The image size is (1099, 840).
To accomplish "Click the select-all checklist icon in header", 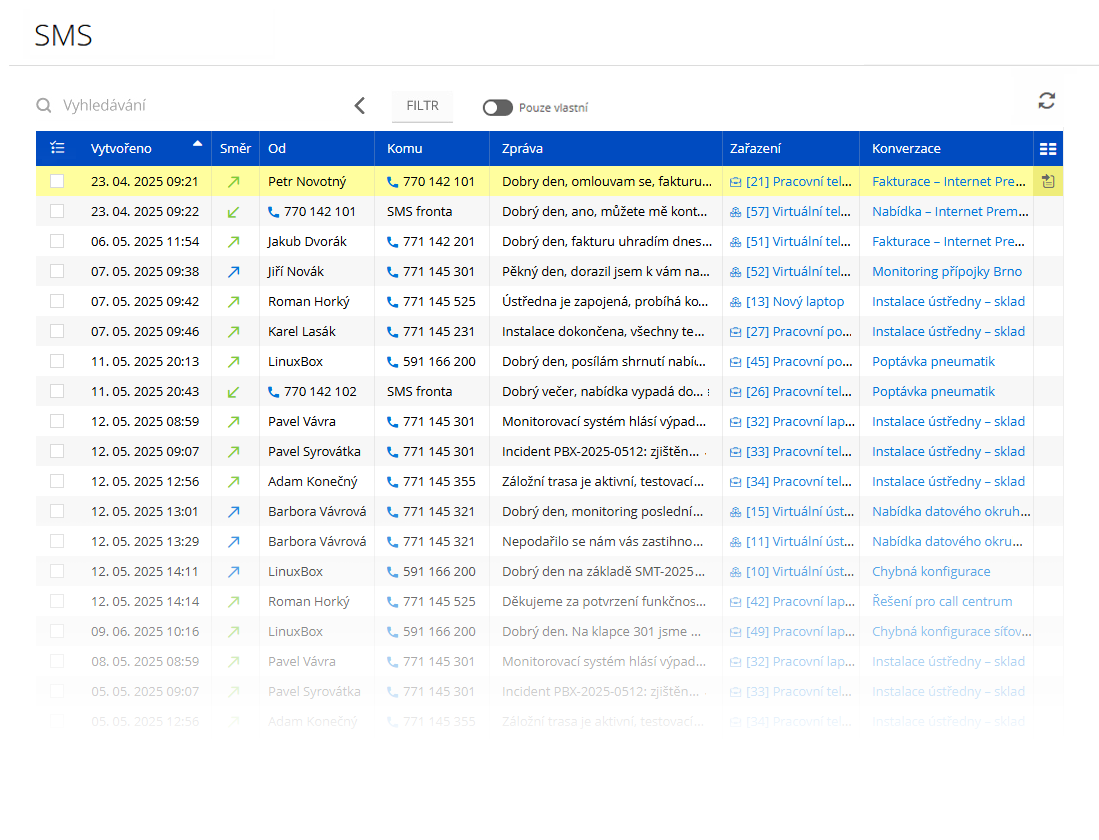I will click(x=57, y=148).
